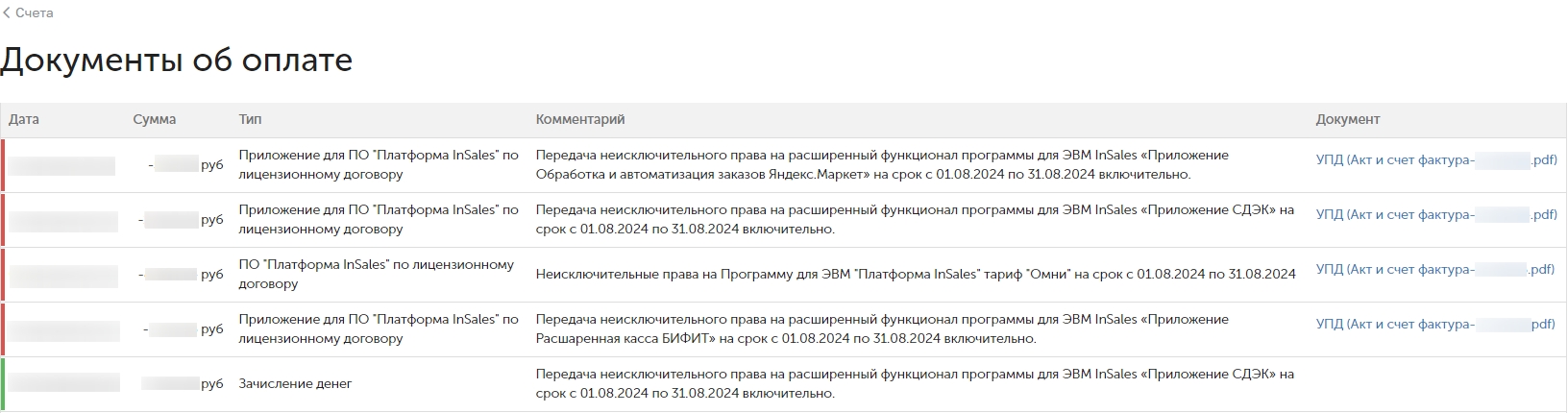Open УПД document for Яндекс.Маркет row
Viewport: 1568px width, 413px height.
click(1436, 160)
